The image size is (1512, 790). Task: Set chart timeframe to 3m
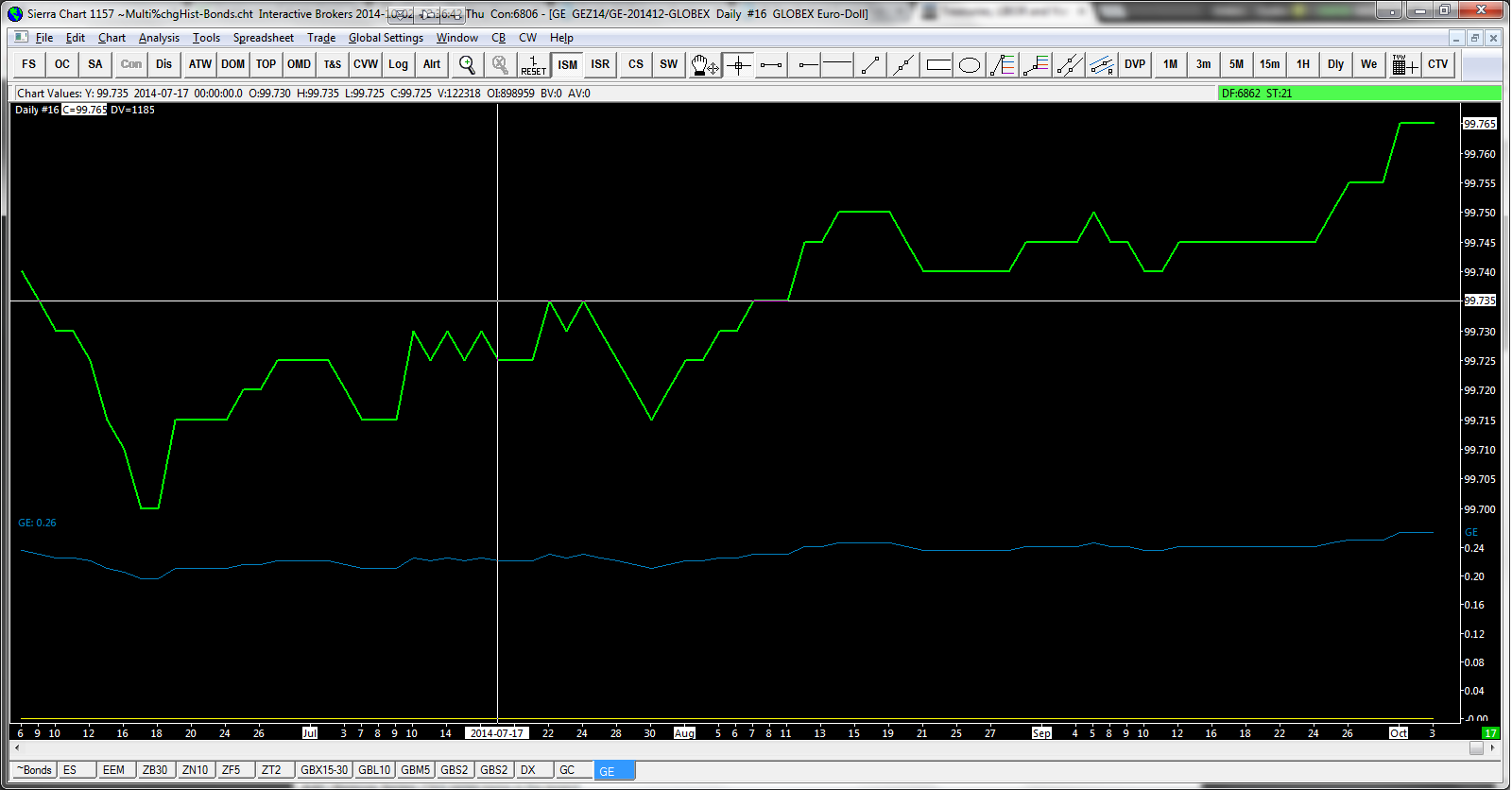[1204, 64]
